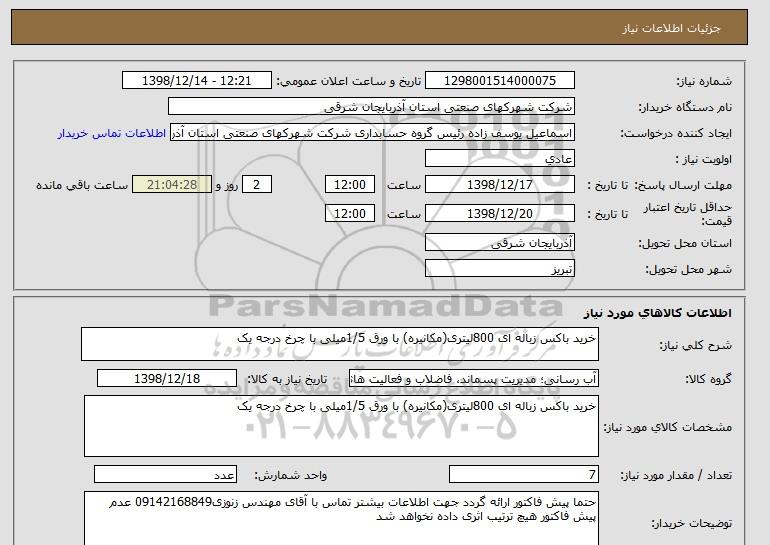Click the label مهلت ارسال پاسخ
The image size is (770, 545).
coord(683,186)
